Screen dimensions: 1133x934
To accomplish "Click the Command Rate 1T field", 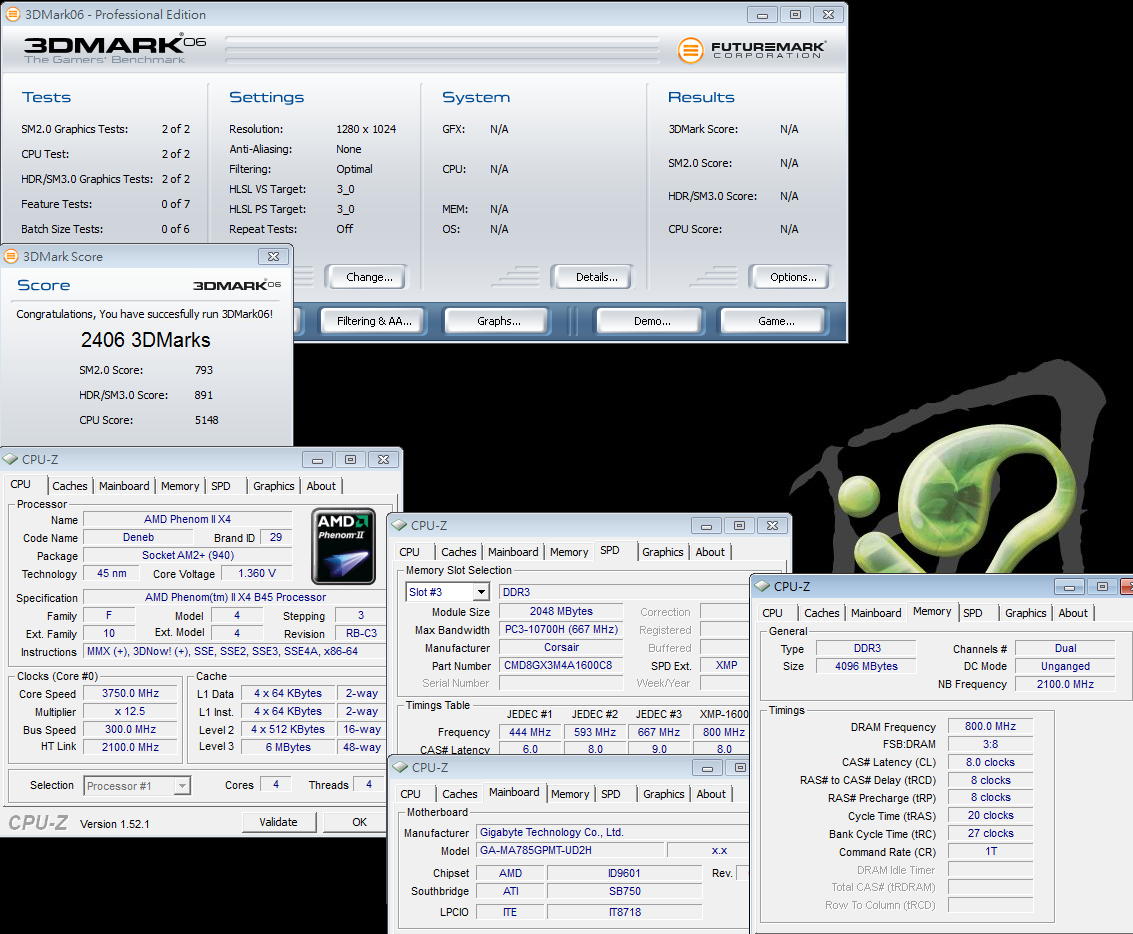I will tap(990, 852).
